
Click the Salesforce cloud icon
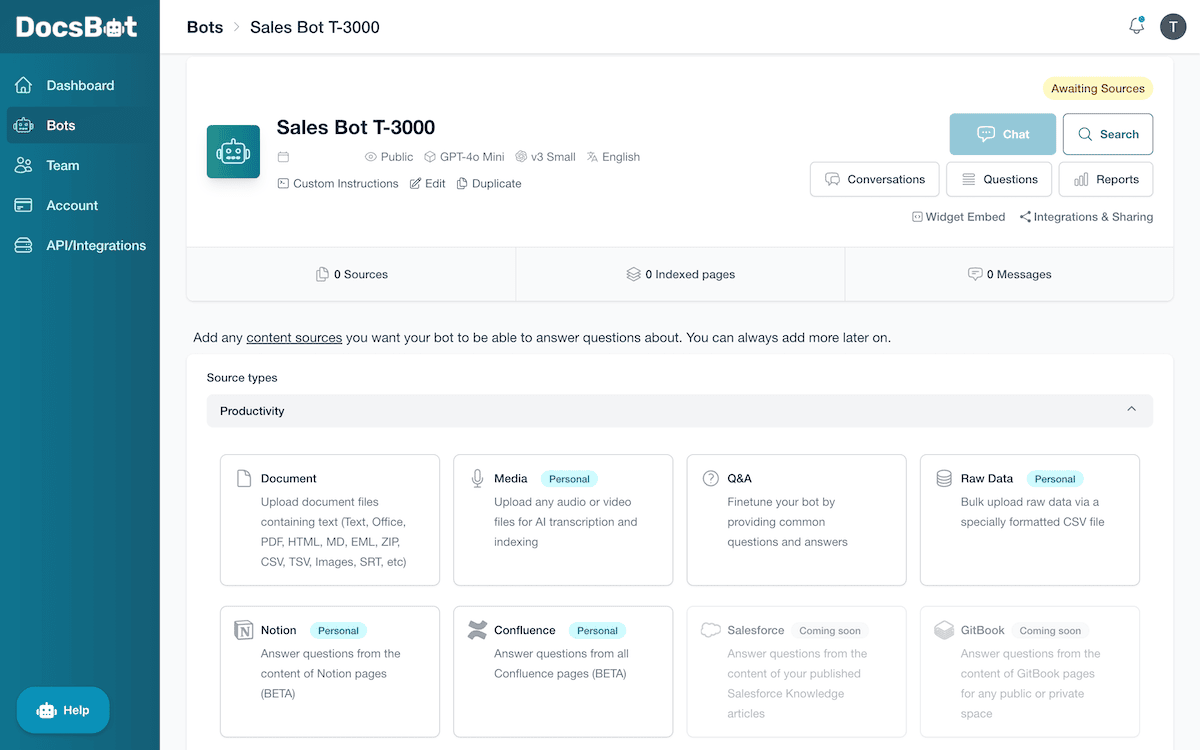pos(711,630)
